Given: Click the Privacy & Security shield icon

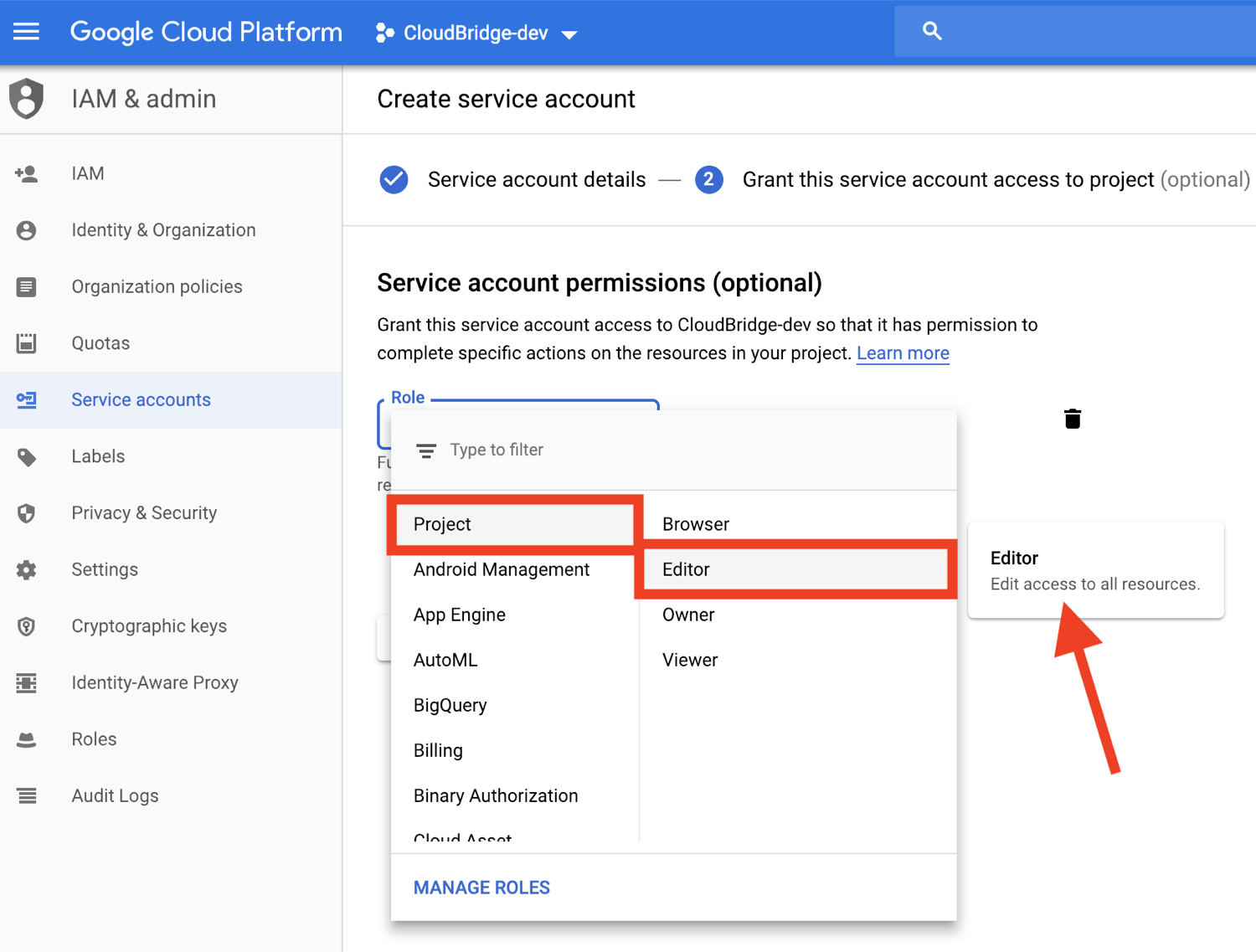Looking at the screenshot, I should tap(26, 513).
